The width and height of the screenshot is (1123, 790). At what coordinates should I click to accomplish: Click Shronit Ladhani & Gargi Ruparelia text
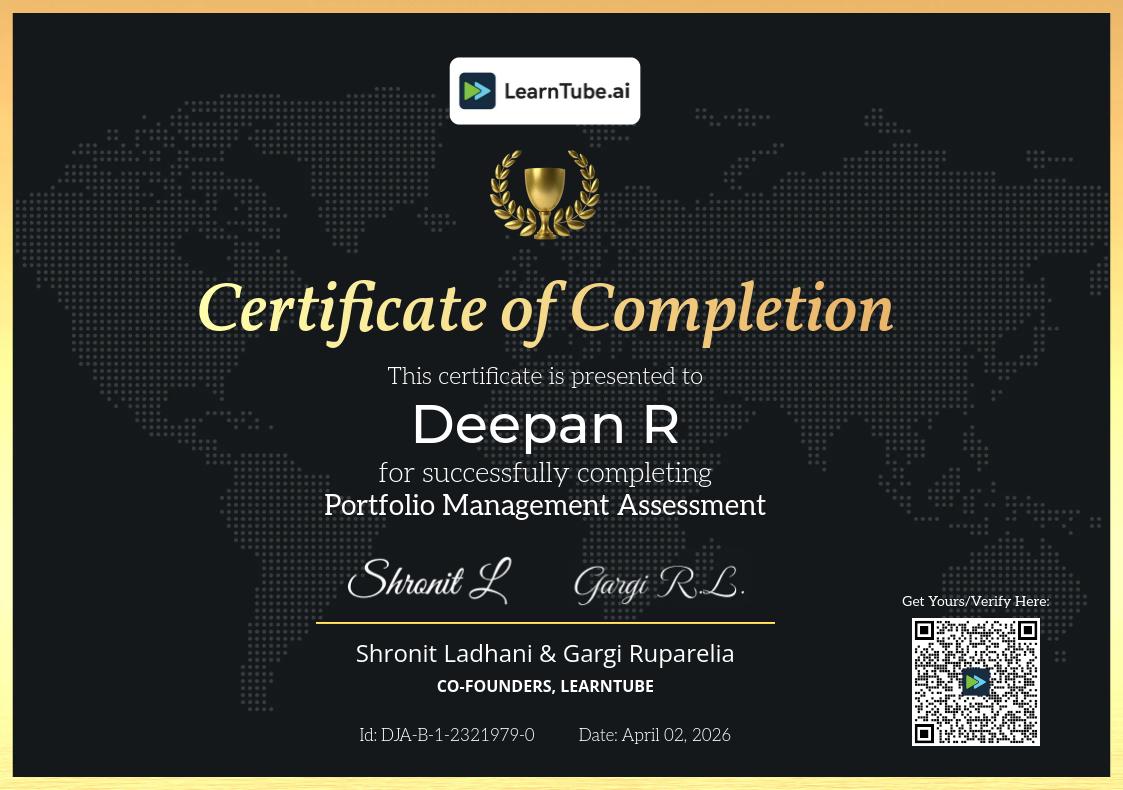(x=545, y=652)
